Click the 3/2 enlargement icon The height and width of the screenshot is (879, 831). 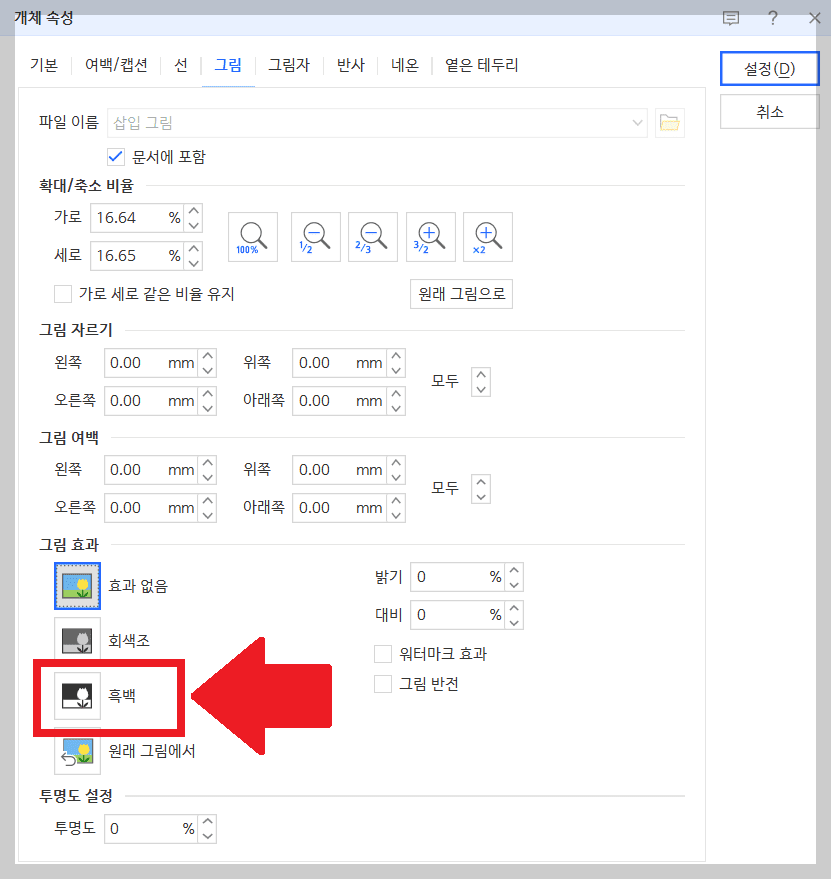pos(430,236)
